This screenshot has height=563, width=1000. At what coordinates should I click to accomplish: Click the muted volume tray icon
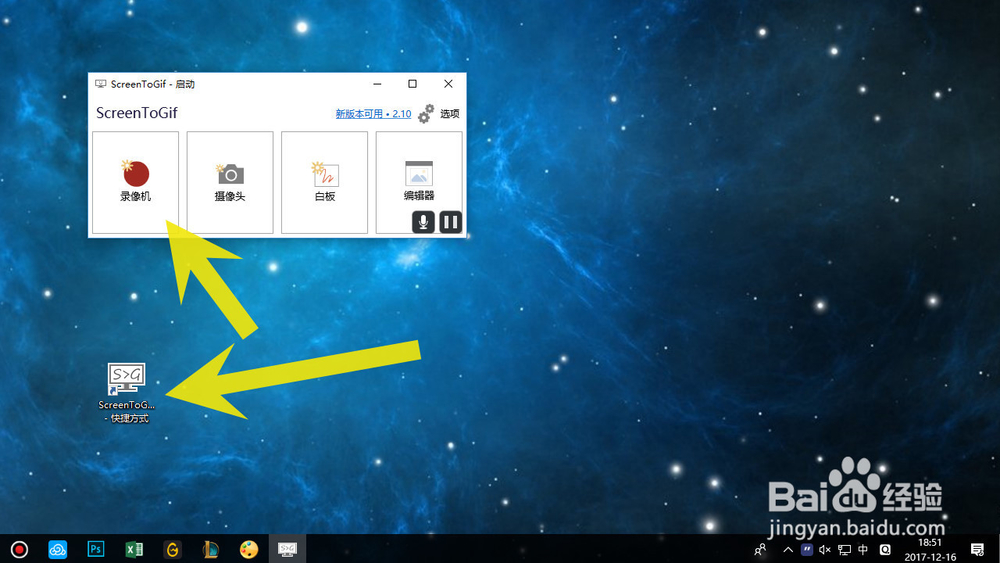coord(825,549)
